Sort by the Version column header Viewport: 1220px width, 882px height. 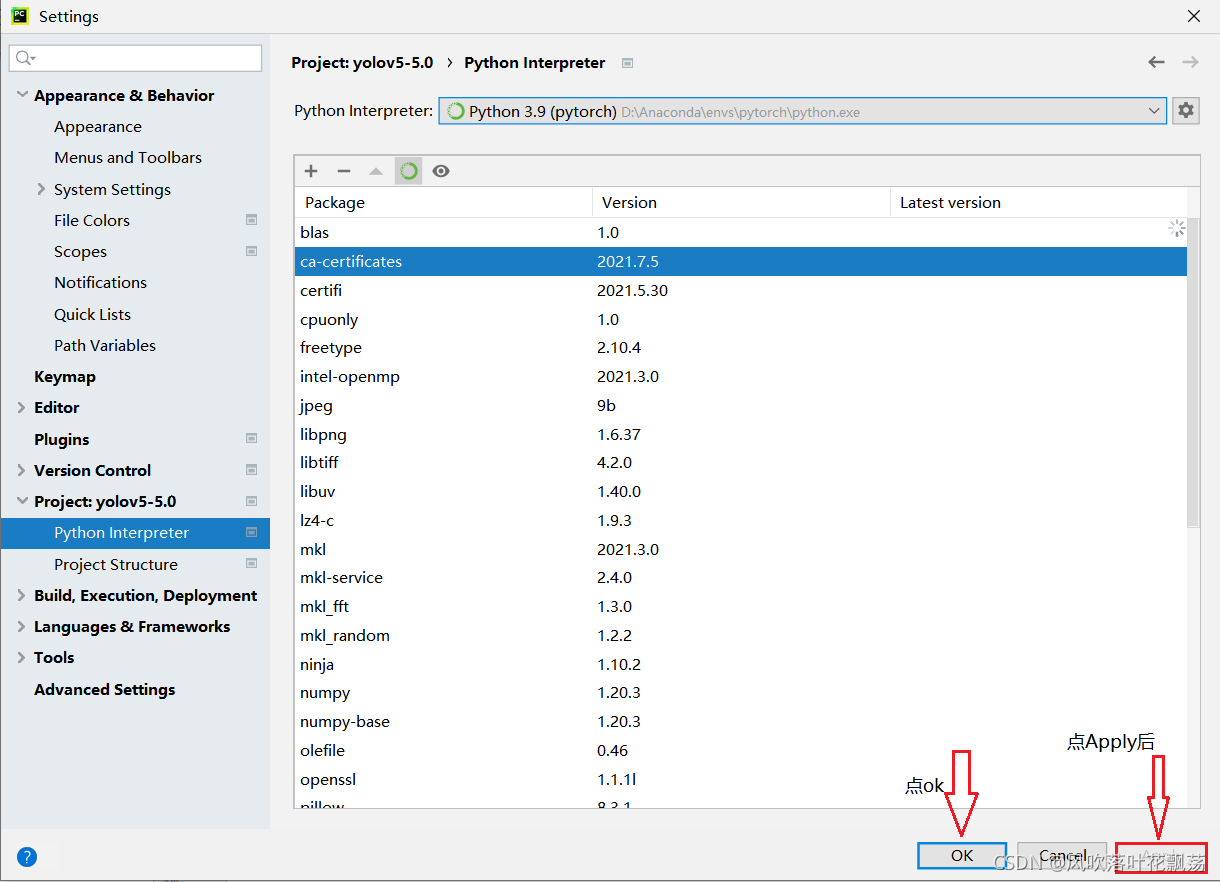pos(741,202)
